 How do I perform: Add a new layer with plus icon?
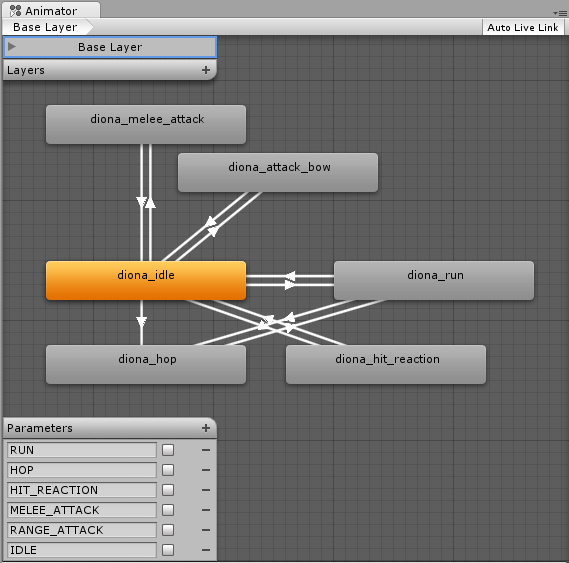tap(206, 70)
